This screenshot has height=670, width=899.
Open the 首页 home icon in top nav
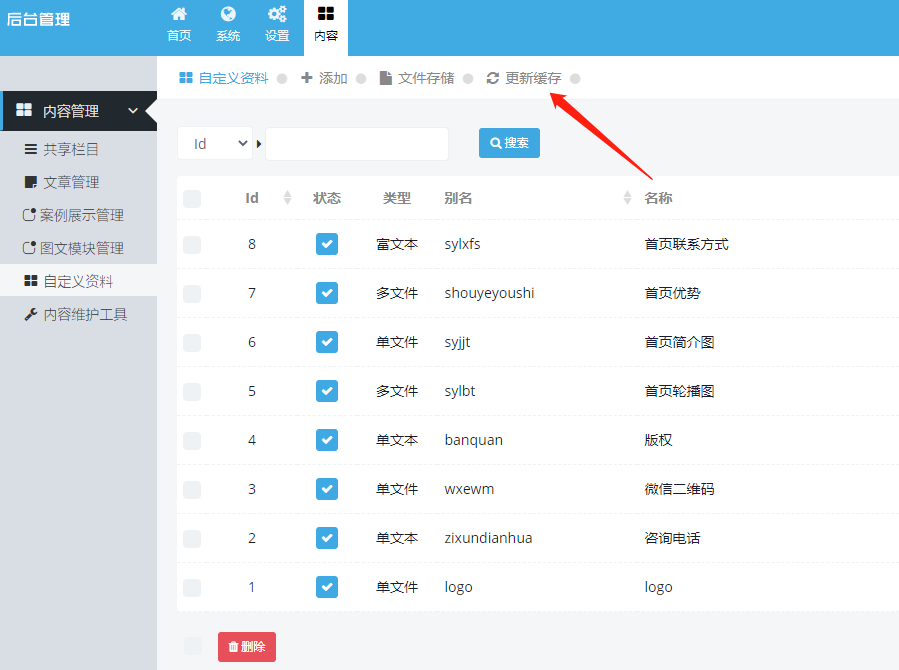(x=179, y=14)
